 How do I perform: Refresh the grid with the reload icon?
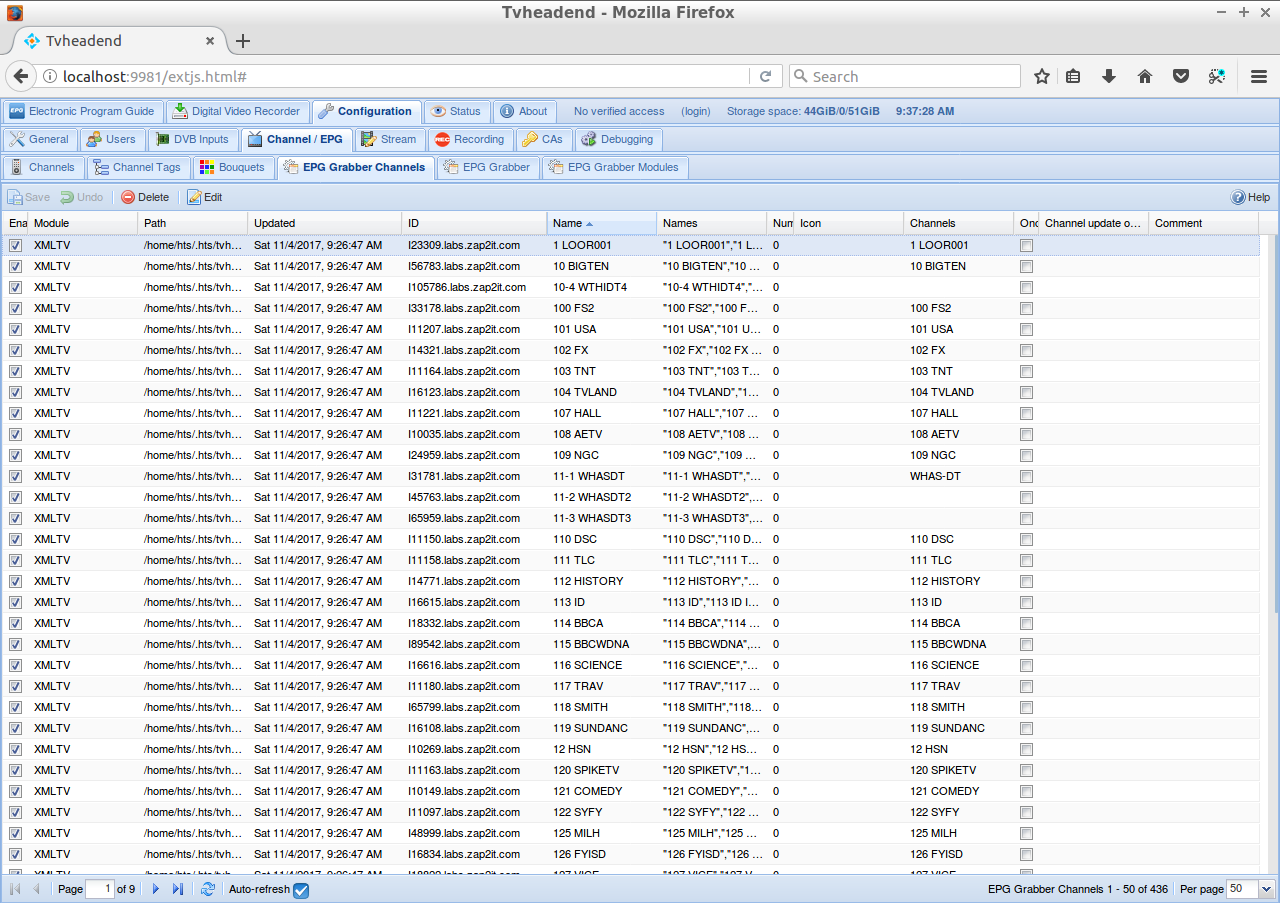(x=207, y=888)
